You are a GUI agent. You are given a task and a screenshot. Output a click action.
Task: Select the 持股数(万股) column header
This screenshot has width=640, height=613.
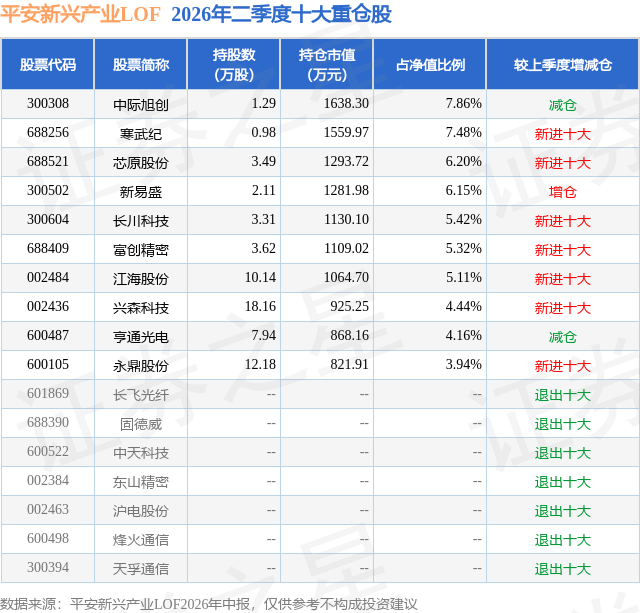(234, 64)
